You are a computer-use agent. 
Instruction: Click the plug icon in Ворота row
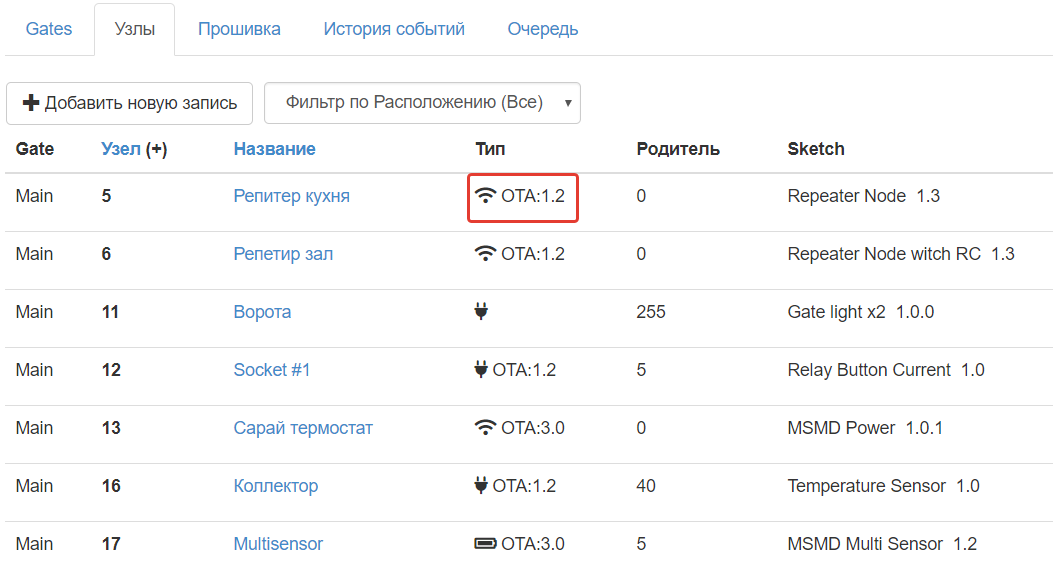[x=481, y=312]
